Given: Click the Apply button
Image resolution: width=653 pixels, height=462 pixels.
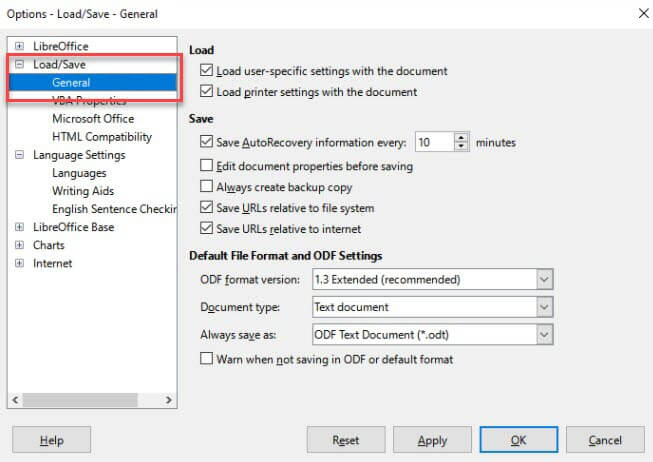Looking at the screenshot, I should [432, 440].
